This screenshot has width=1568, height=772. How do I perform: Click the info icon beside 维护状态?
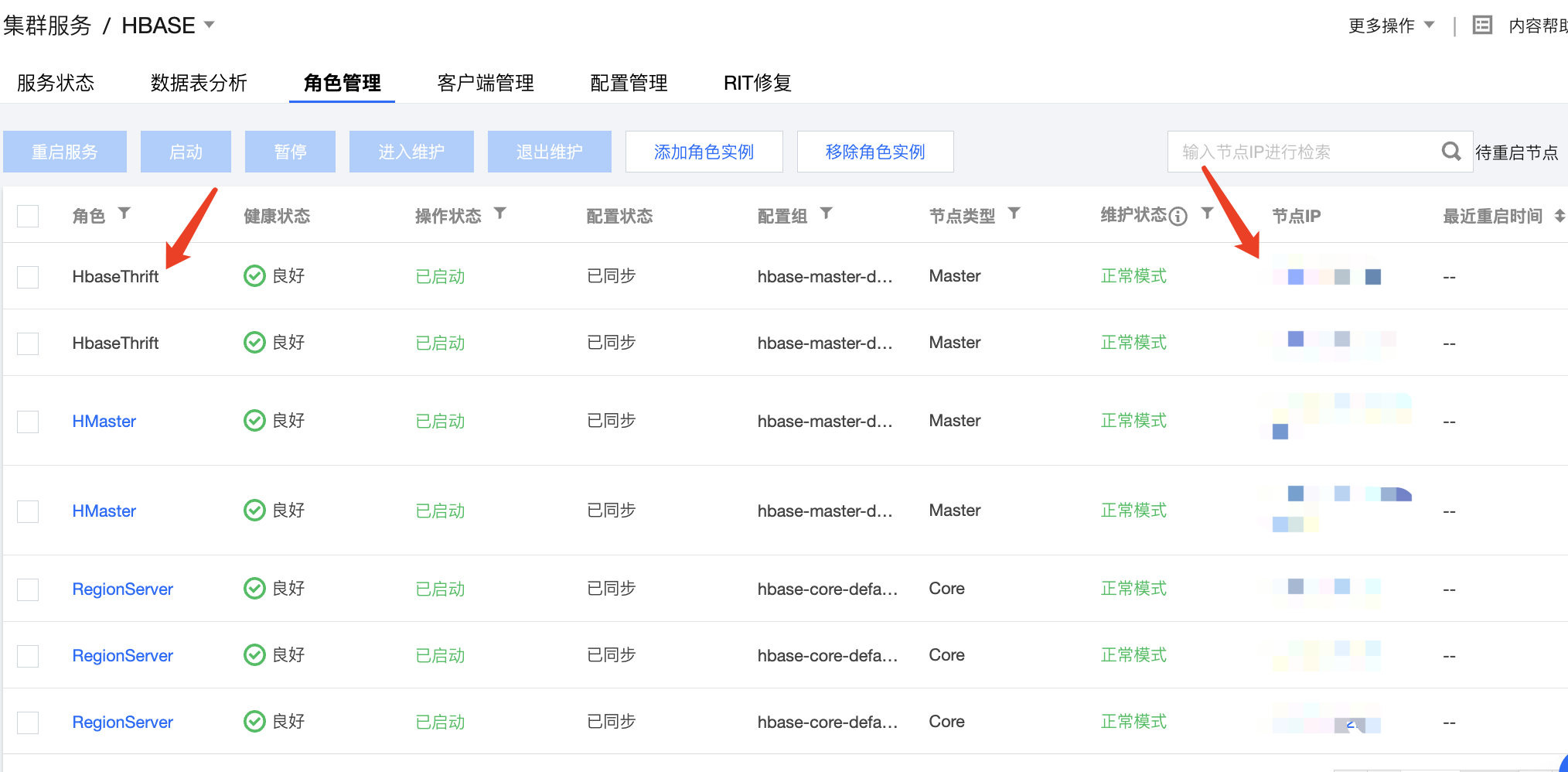[x=1178, y=216]
